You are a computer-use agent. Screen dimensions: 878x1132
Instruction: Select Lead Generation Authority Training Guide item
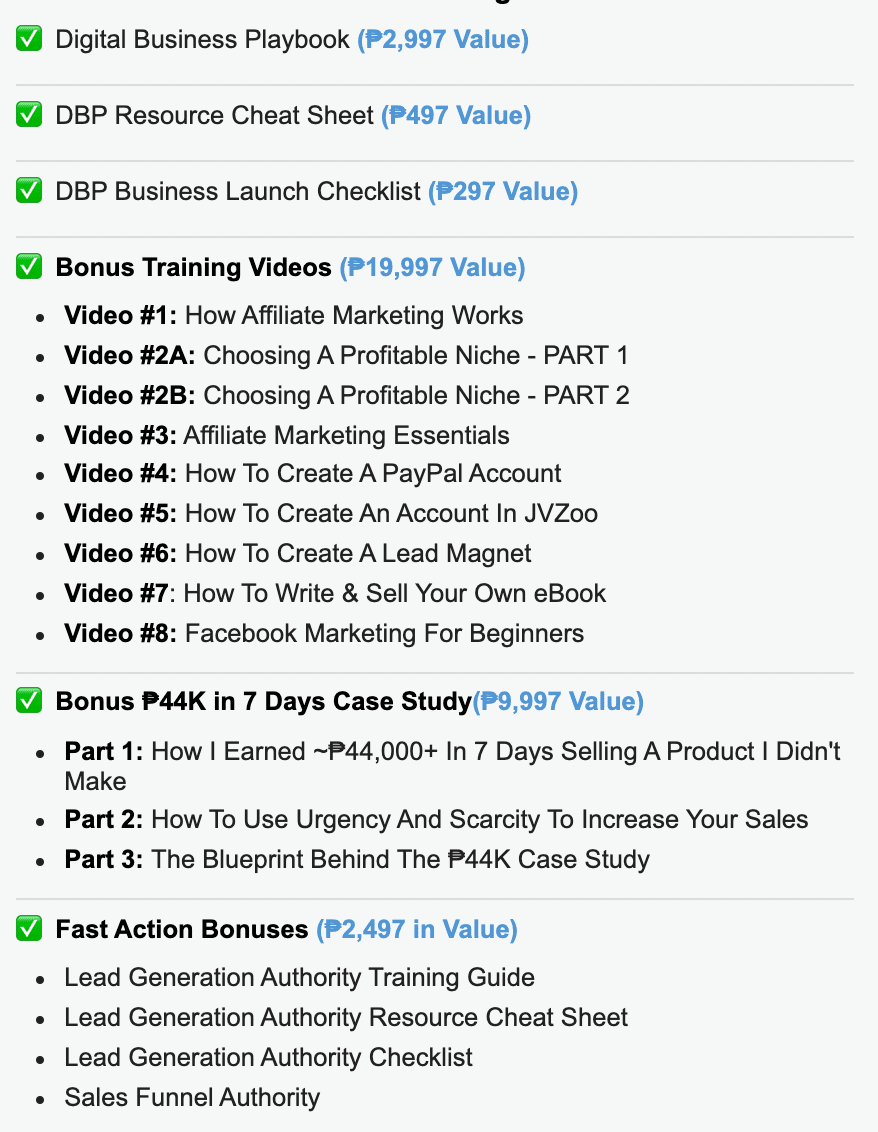tap(299, 978)
